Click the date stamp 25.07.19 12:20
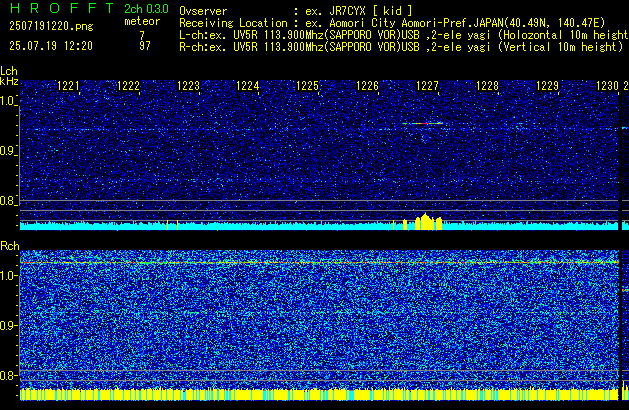Screen dimensions: 629x410 click(x=51, y=46)
